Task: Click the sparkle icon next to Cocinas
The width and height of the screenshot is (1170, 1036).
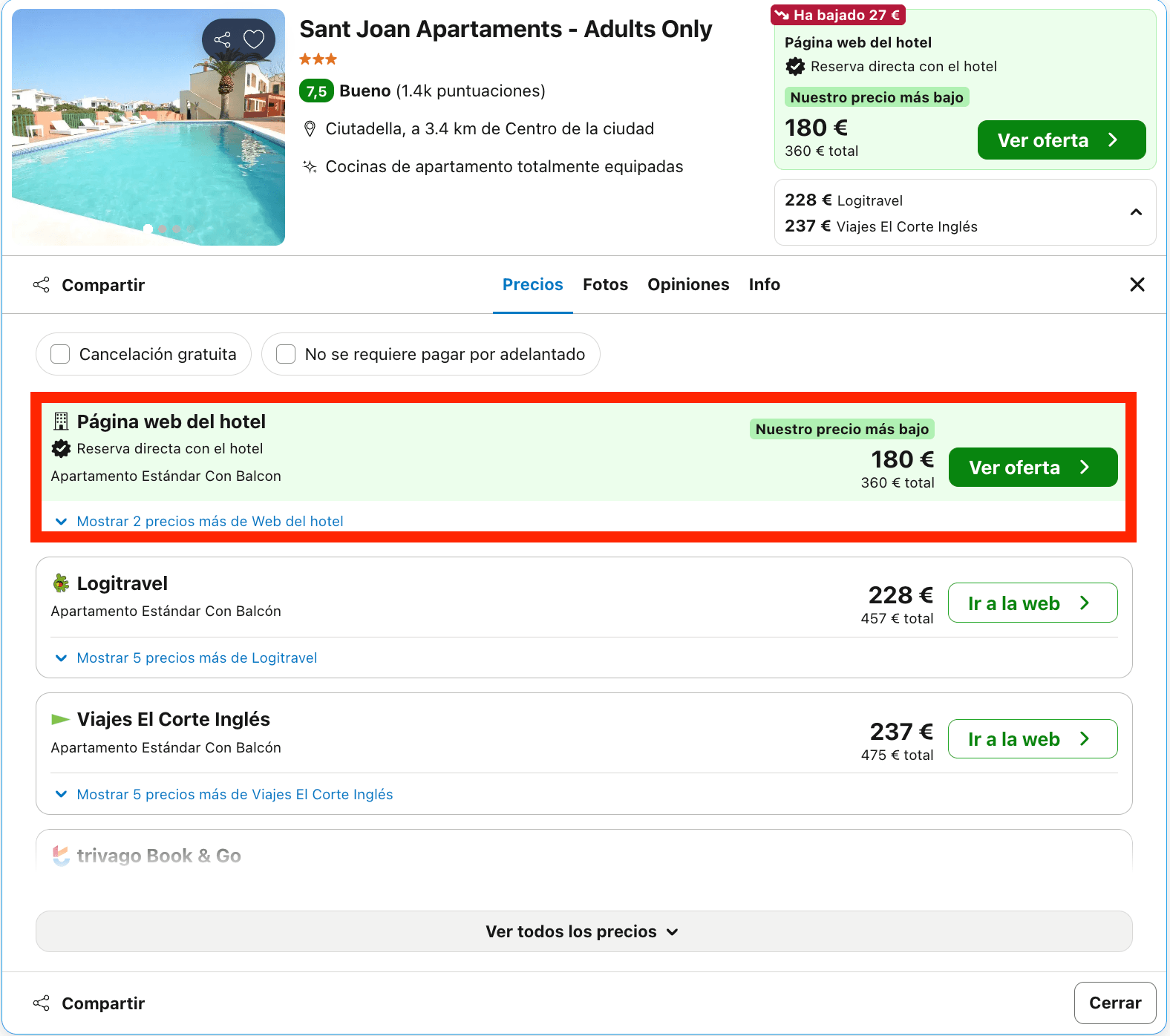Action: 310,167
